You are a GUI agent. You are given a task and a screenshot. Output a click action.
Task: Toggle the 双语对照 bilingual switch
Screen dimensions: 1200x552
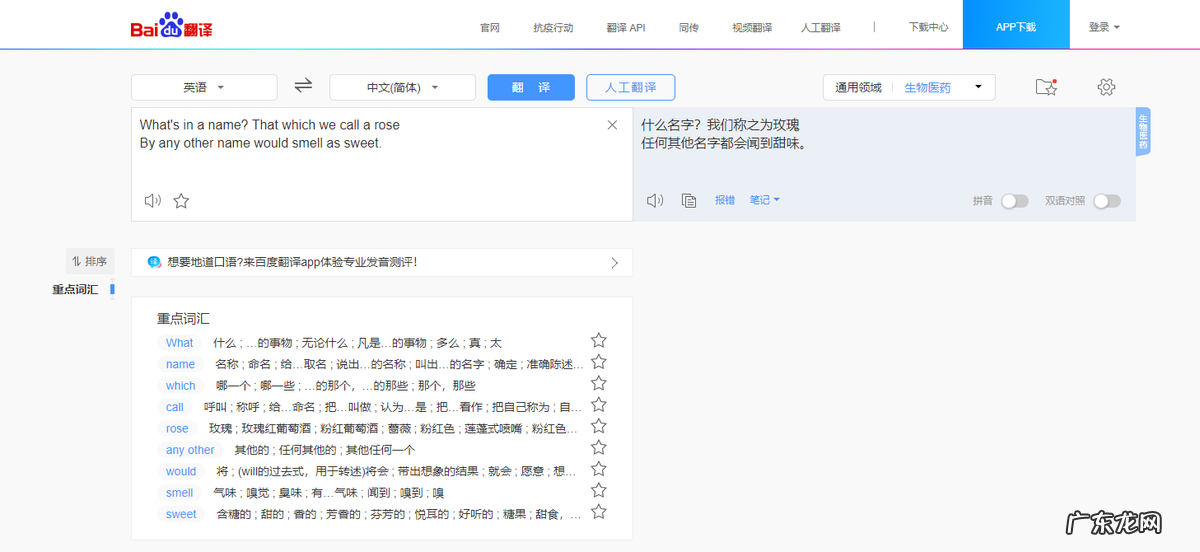[1107, 201]
